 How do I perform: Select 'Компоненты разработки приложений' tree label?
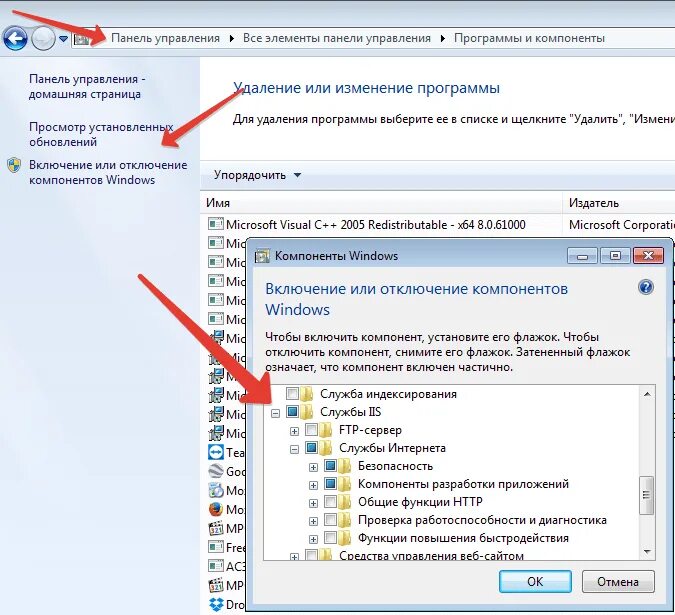click(463, 484)
